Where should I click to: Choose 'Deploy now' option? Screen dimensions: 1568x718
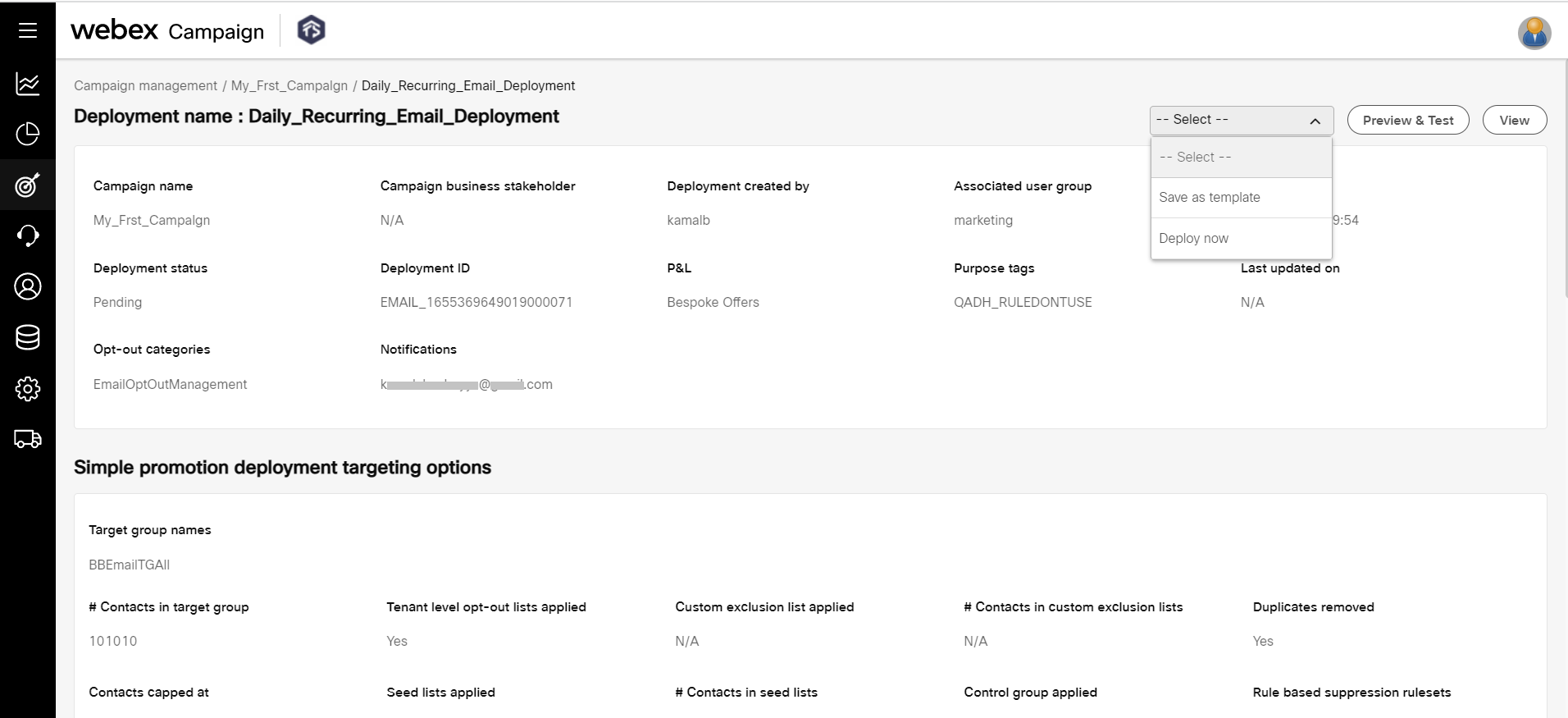click(1242, 238)
